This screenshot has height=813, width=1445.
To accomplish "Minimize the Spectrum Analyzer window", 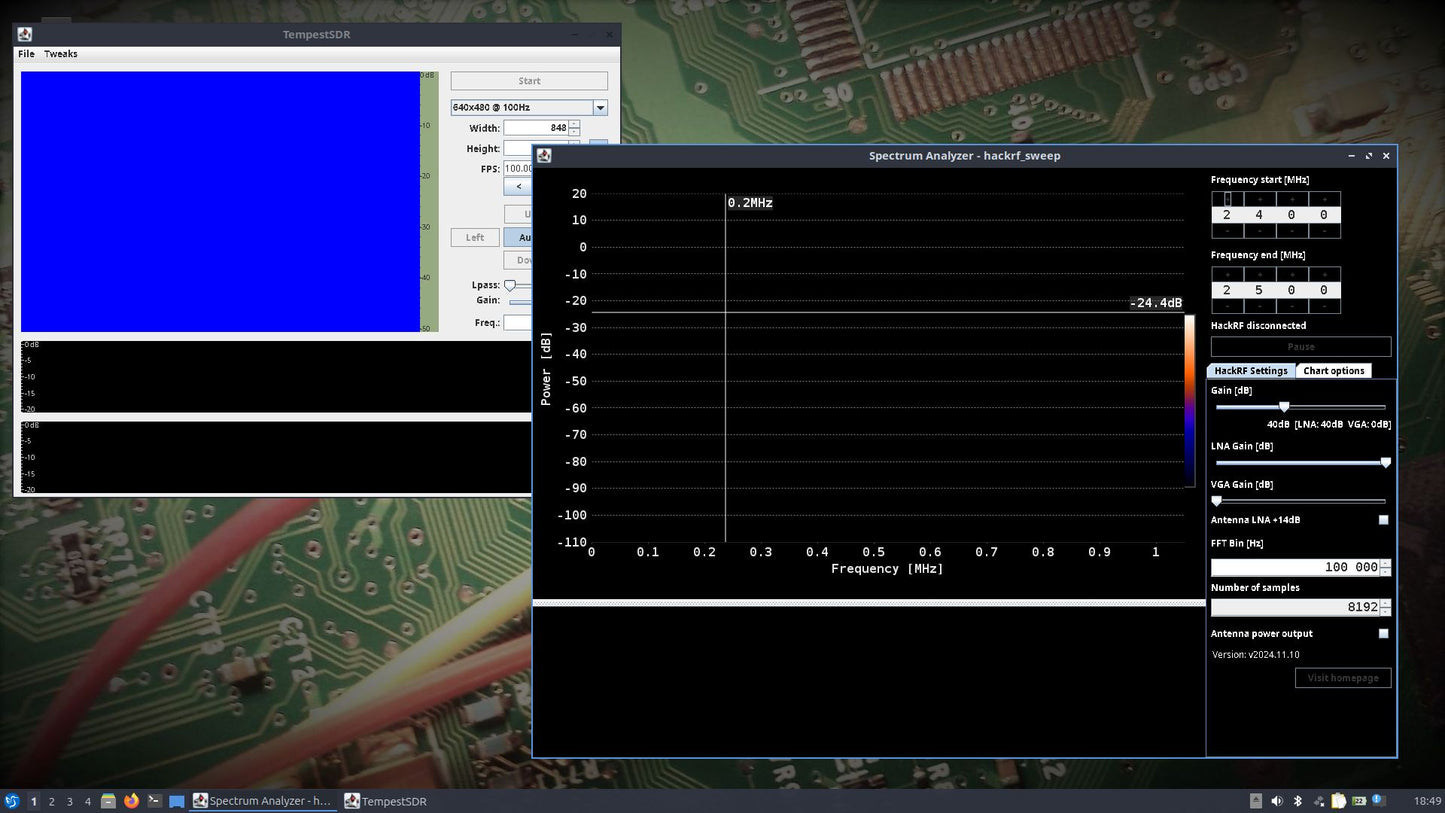I will (x=1352, y=156).
